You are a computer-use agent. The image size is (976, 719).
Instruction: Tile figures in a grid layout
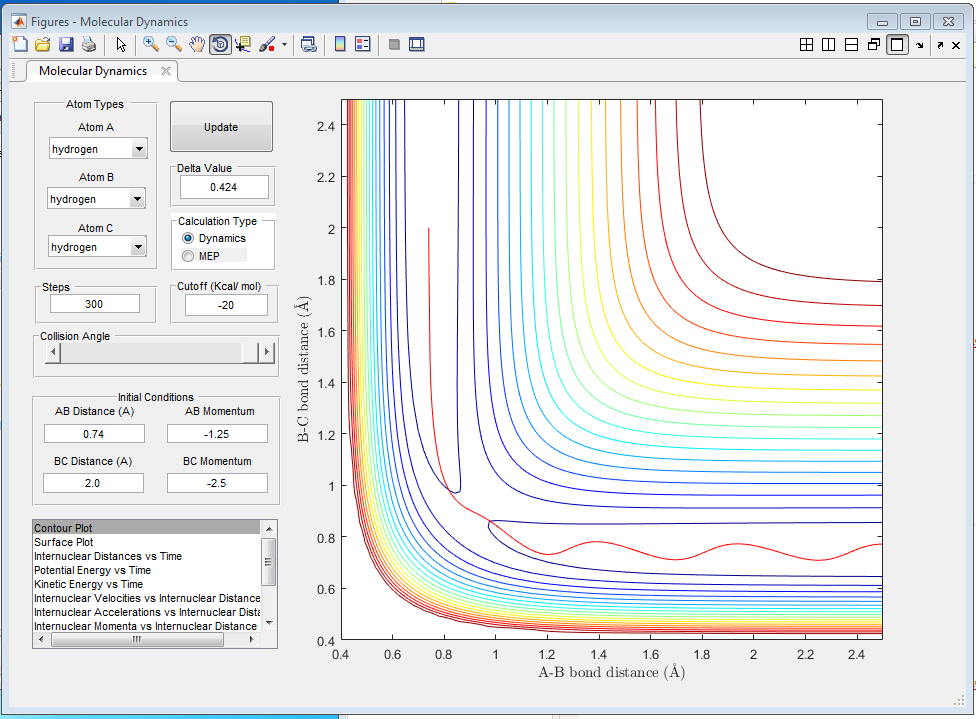806,44
